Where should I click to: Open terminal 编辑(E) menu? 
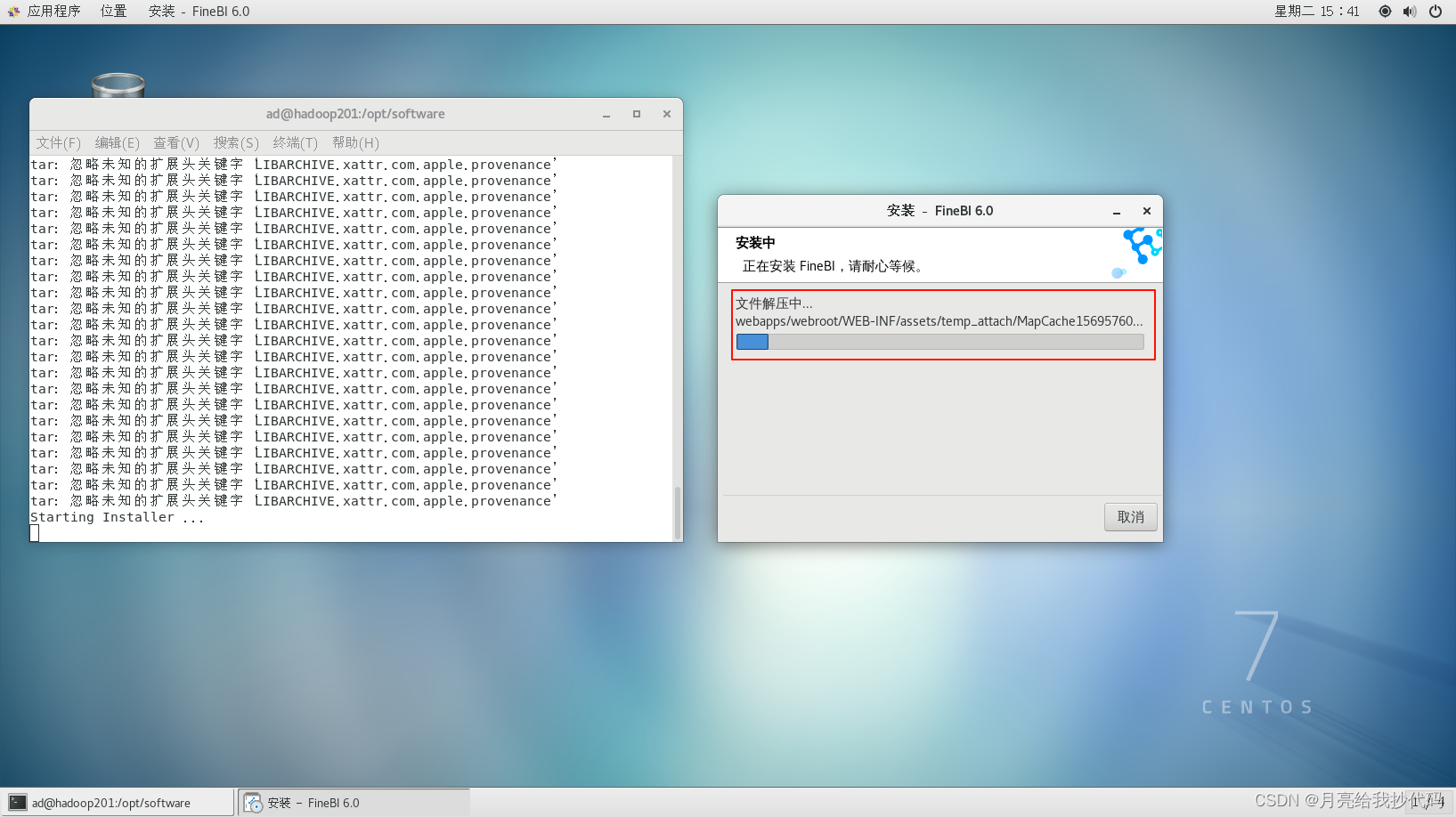click(x=118, y=142)
